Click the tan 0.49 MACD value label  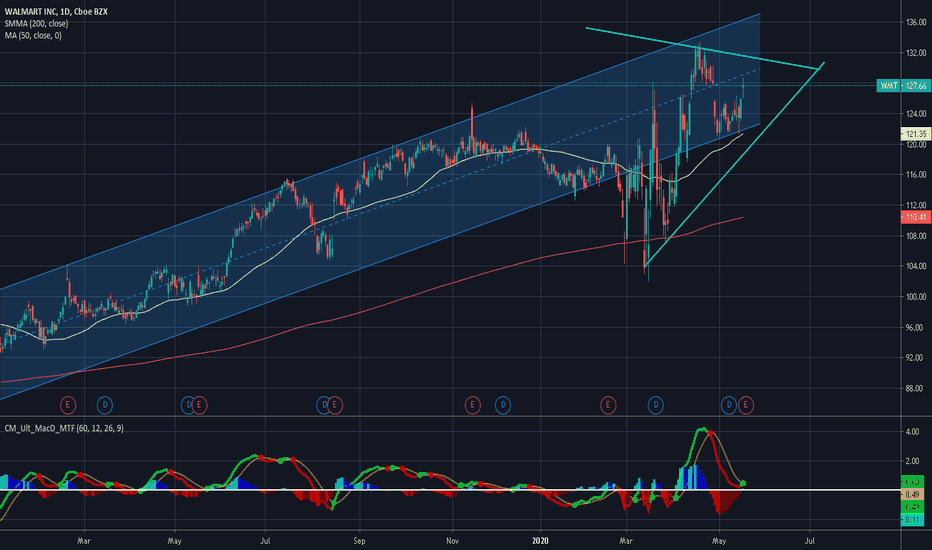tap(913, 494)
